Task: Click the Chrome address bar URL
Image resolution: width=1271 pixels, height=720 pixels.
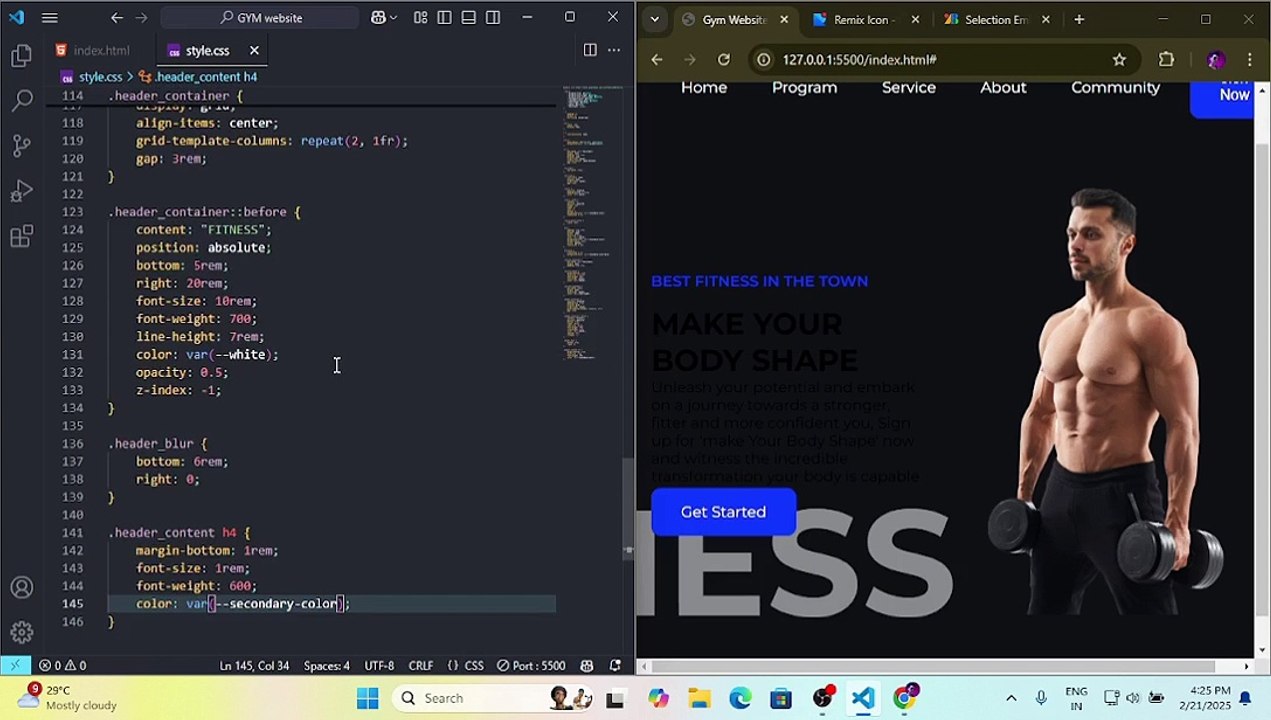Action: pyautogui.click(x=860, y=59)
